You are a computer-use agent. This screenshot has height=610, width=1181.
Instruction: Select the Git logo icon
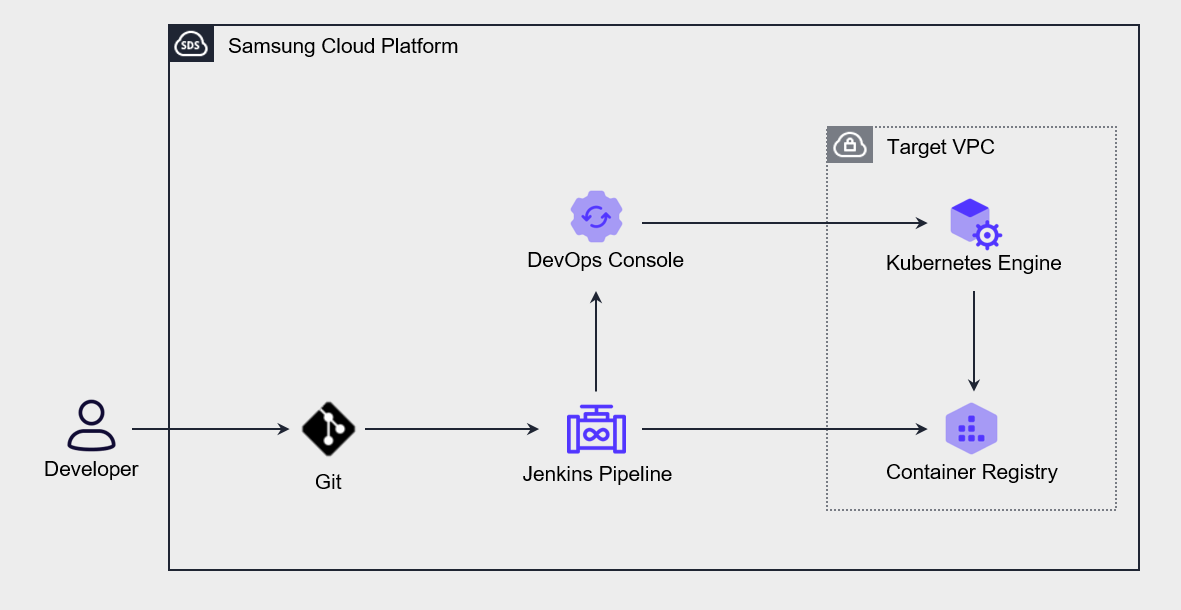[x=328, y=429]
